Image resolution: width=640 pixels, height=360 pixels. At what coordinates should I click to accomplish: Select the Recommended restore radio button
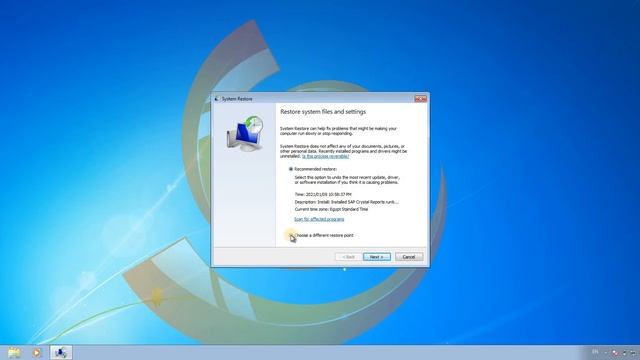[291, 169]
